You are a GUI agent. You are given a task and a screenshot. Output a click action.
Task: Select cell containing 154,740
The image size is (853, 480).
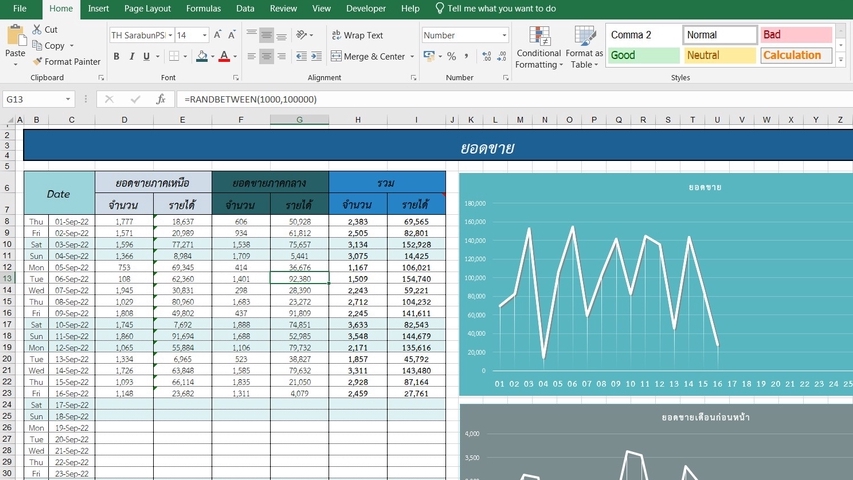tap(416, 279)
